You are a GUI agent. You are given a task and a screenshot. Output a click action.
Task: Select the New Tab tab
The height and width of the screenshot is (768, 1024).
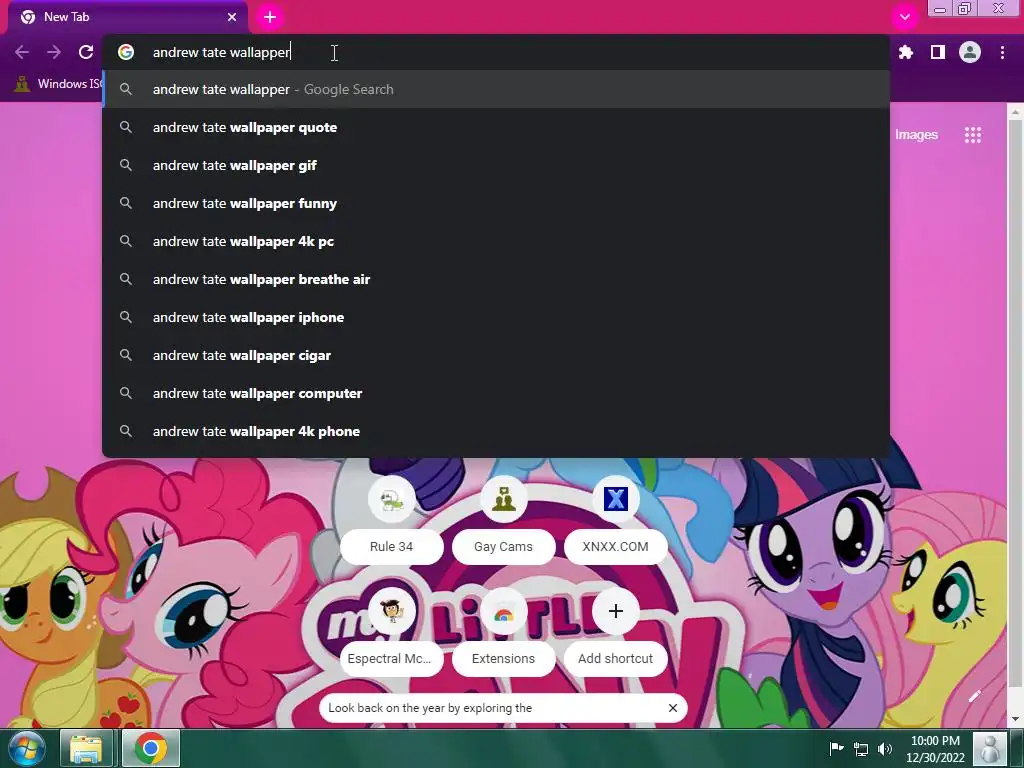(x=128, y=17)
